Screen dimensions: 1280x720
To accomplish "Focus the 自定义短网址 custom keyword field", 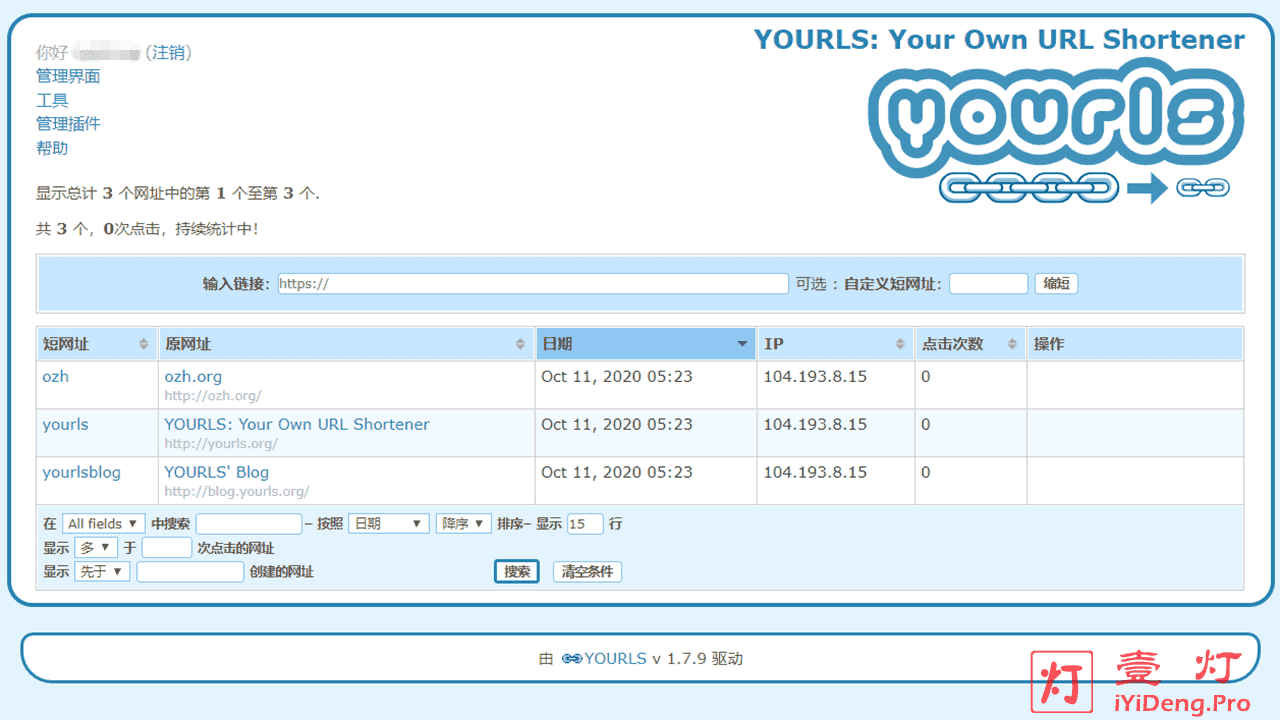I will click(x=988, y=284).
